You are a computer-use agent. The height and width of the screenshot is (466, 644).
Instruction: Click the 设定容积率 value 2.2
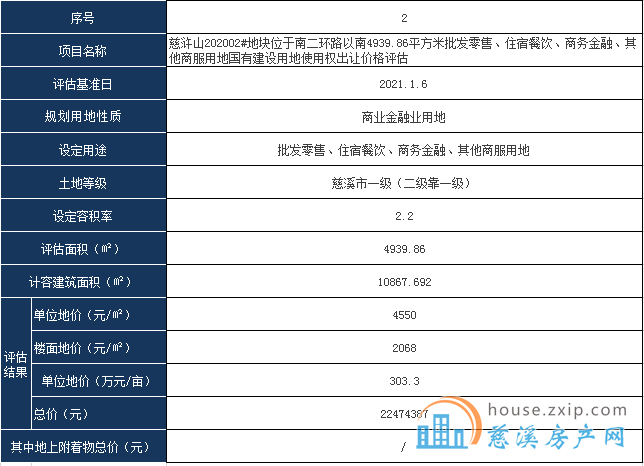403,216
